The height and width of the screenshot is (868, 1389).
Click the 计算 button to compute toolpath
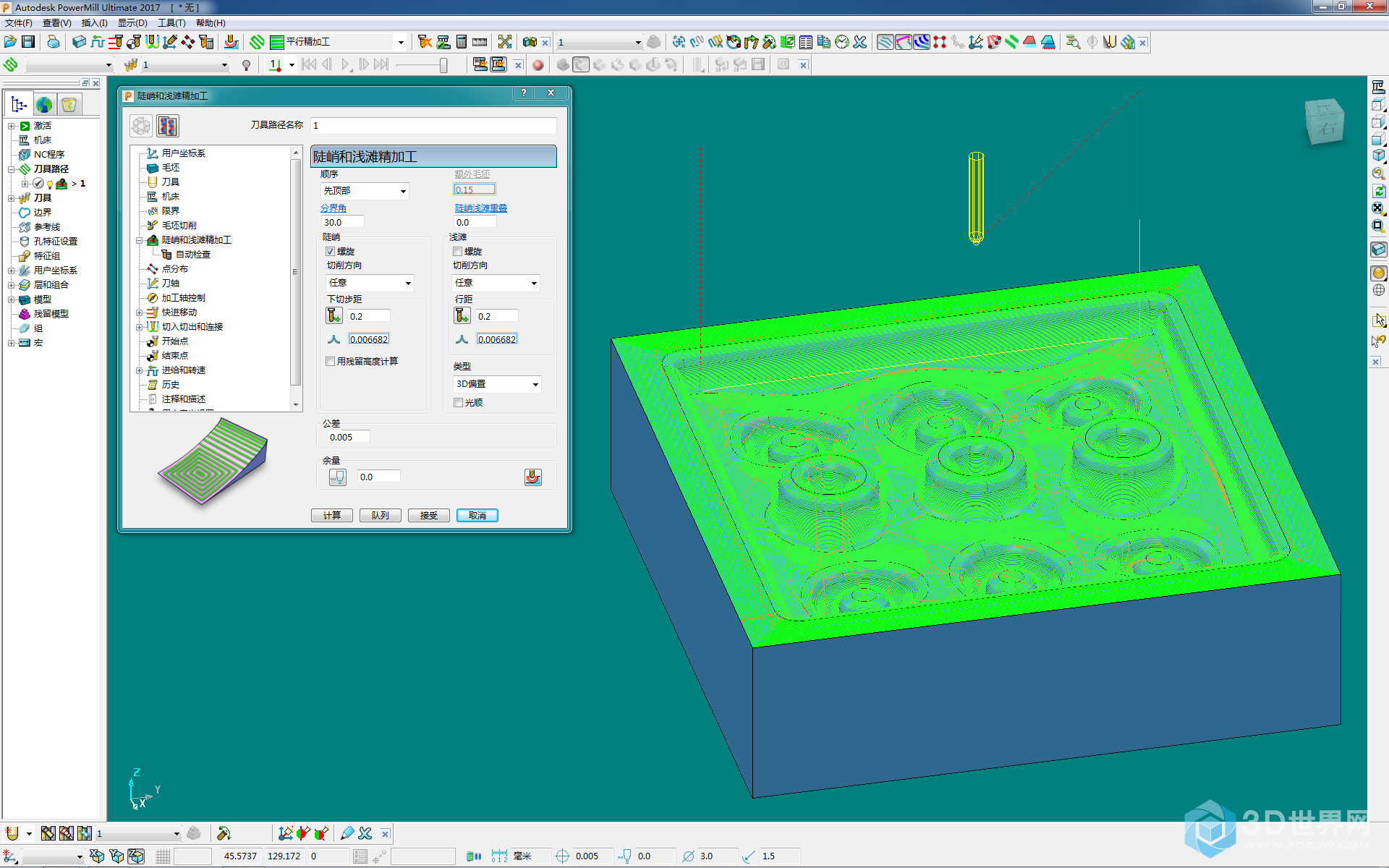pyautogui.click(x=332, y=515)
